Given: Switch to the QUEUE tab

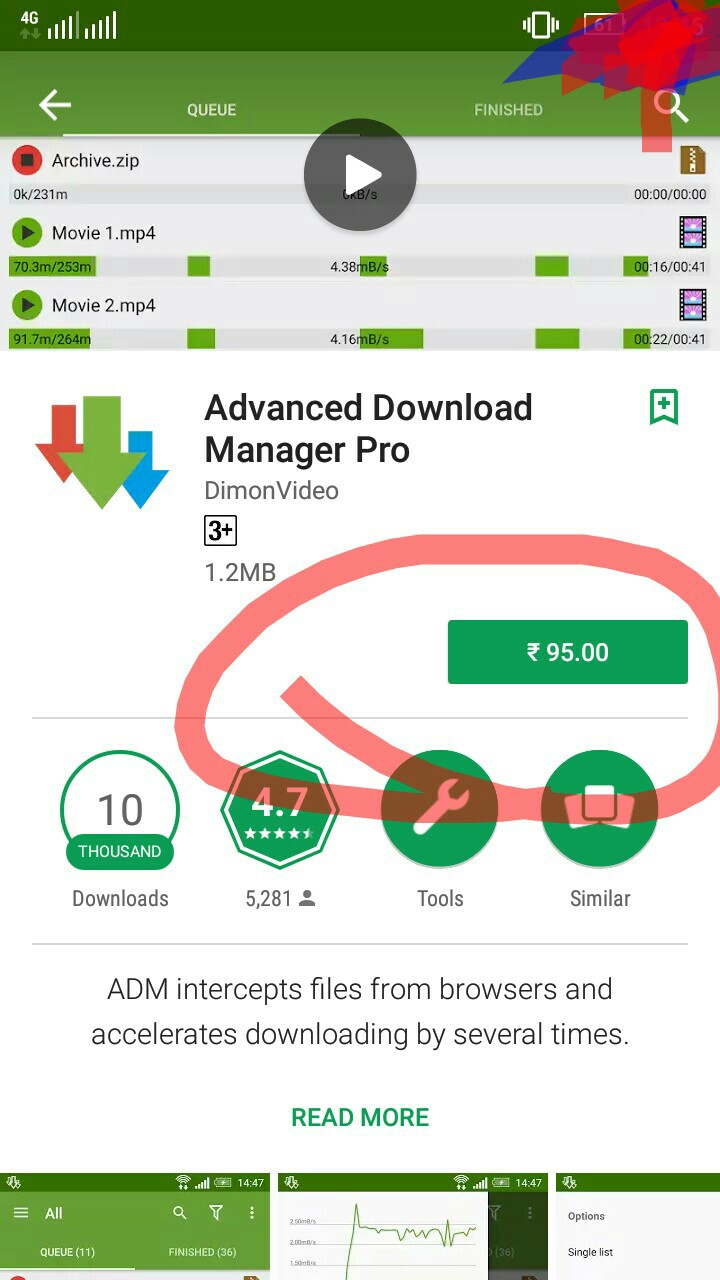Looking at the screenshot, I should (212, 110).
